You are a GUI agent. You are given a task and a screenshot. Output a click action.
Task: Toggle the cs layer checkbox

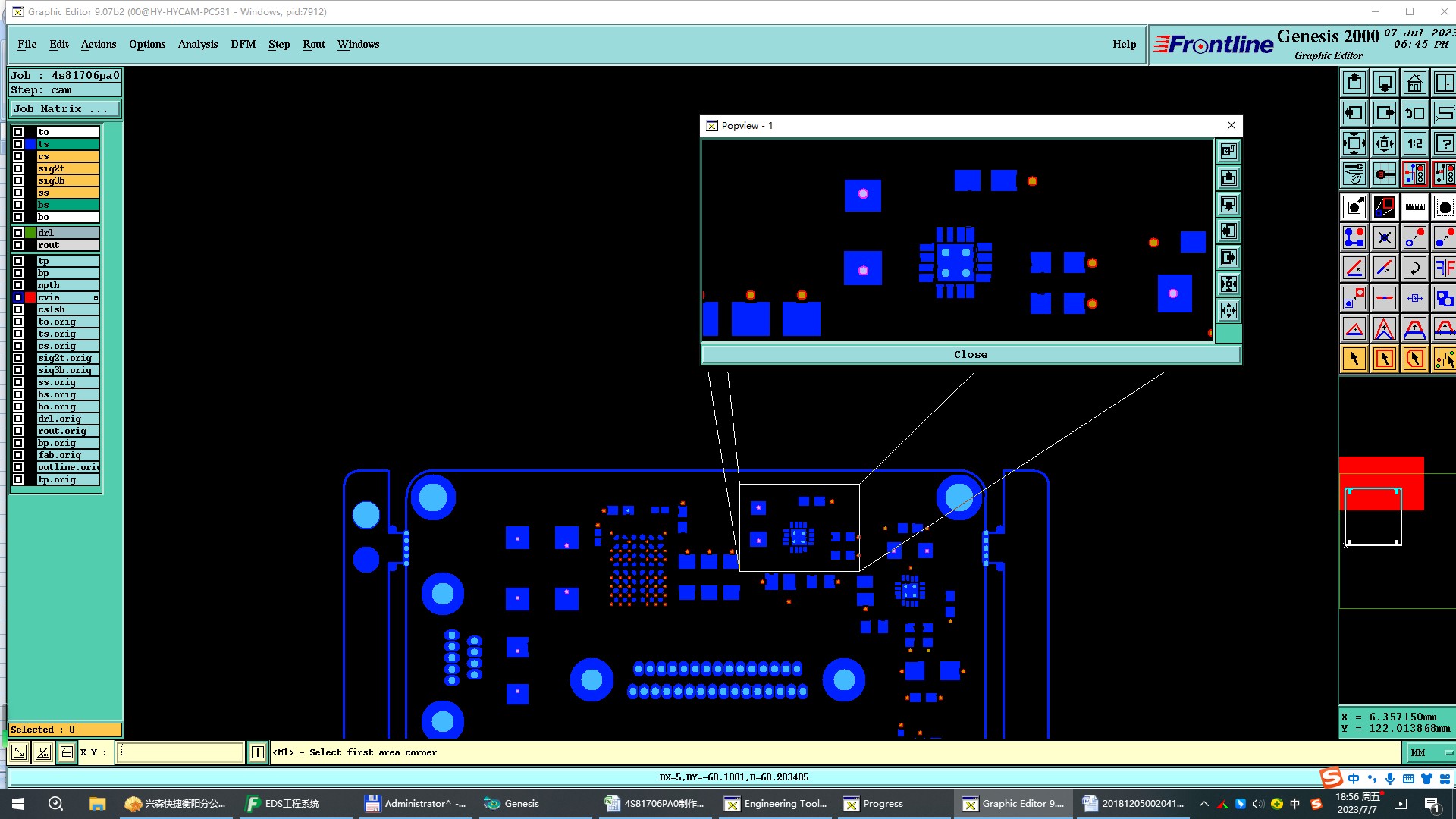click(18, 156)
